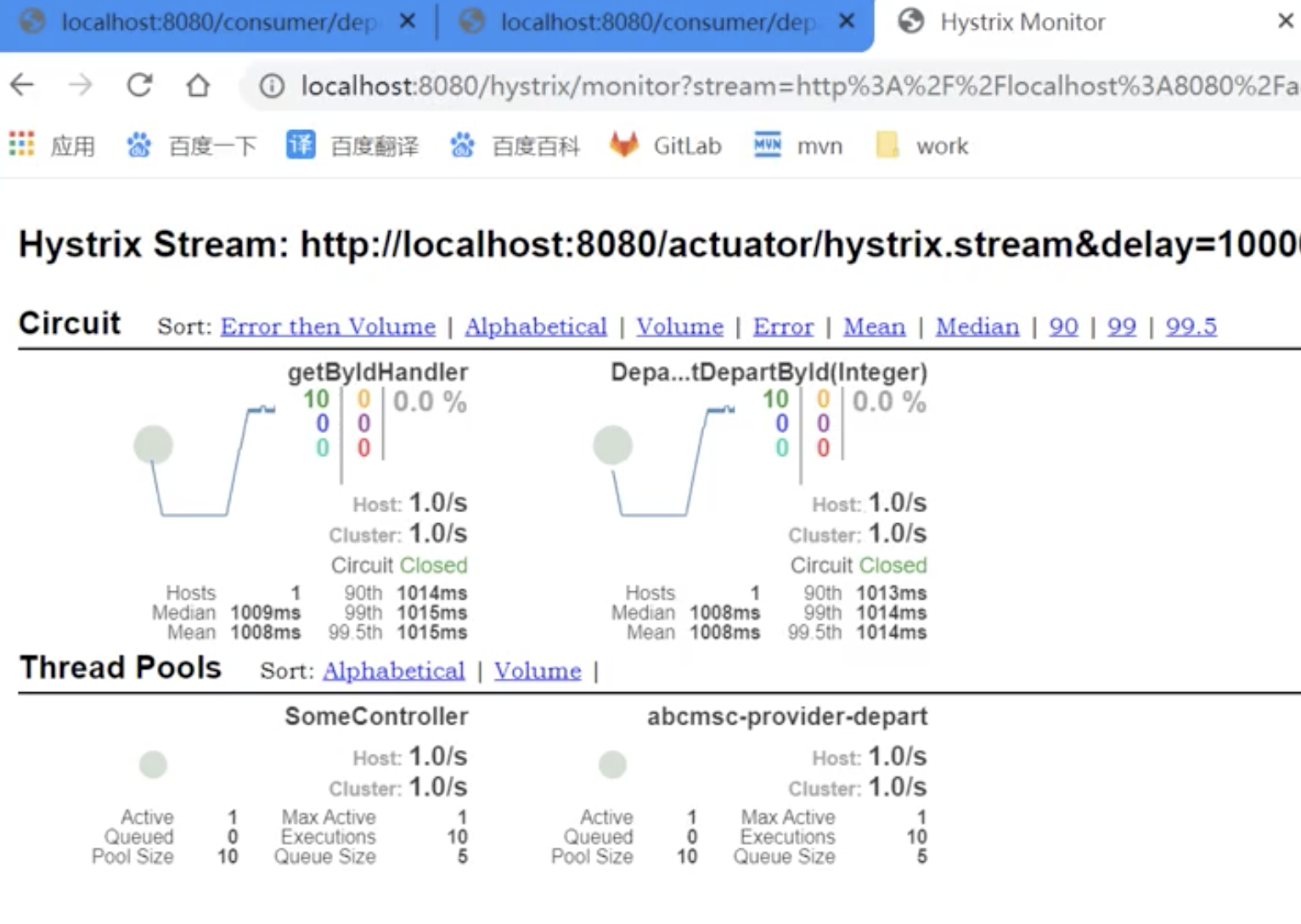Click getByIdHandler green success count 10

click(x=316, y=399)
